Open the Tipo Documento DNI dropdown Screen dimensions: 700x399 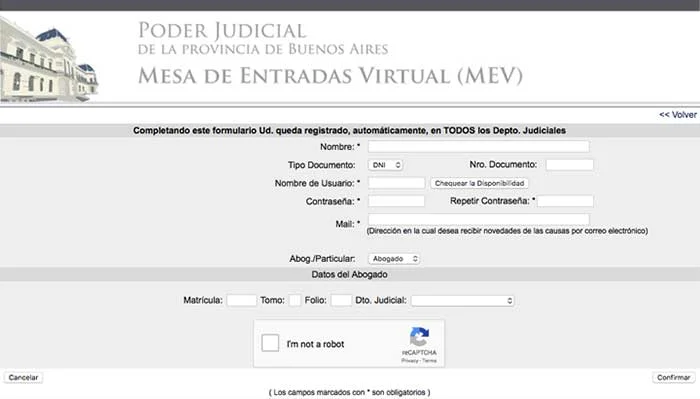(x=386, y=165)
